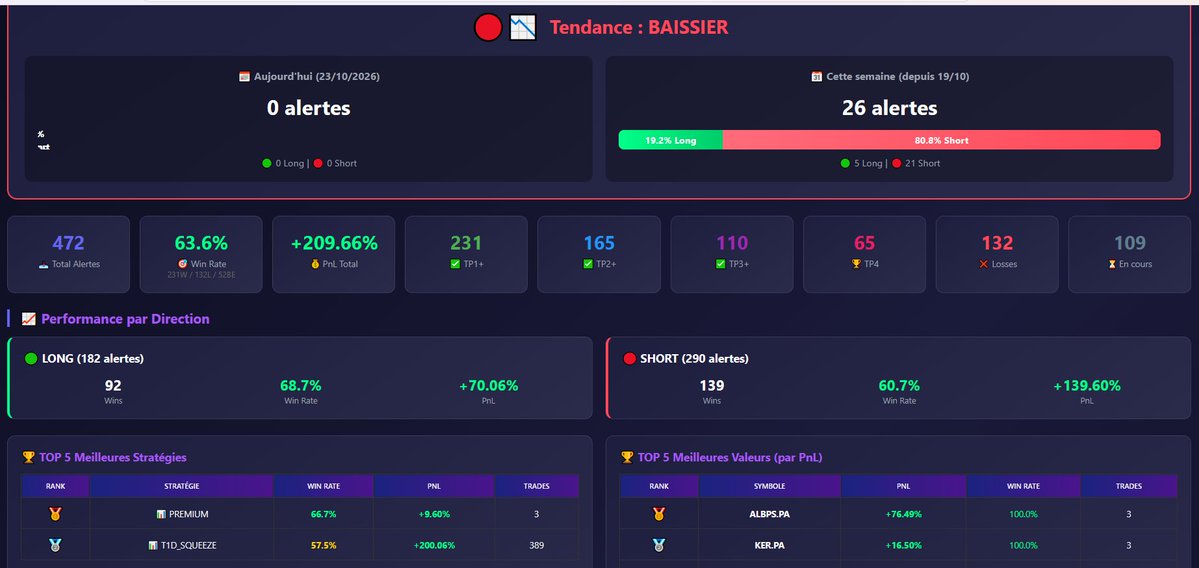Open the 472 Total Alertes card
The width and height of the screenshot is (1199, 568).
pos(68,254)
